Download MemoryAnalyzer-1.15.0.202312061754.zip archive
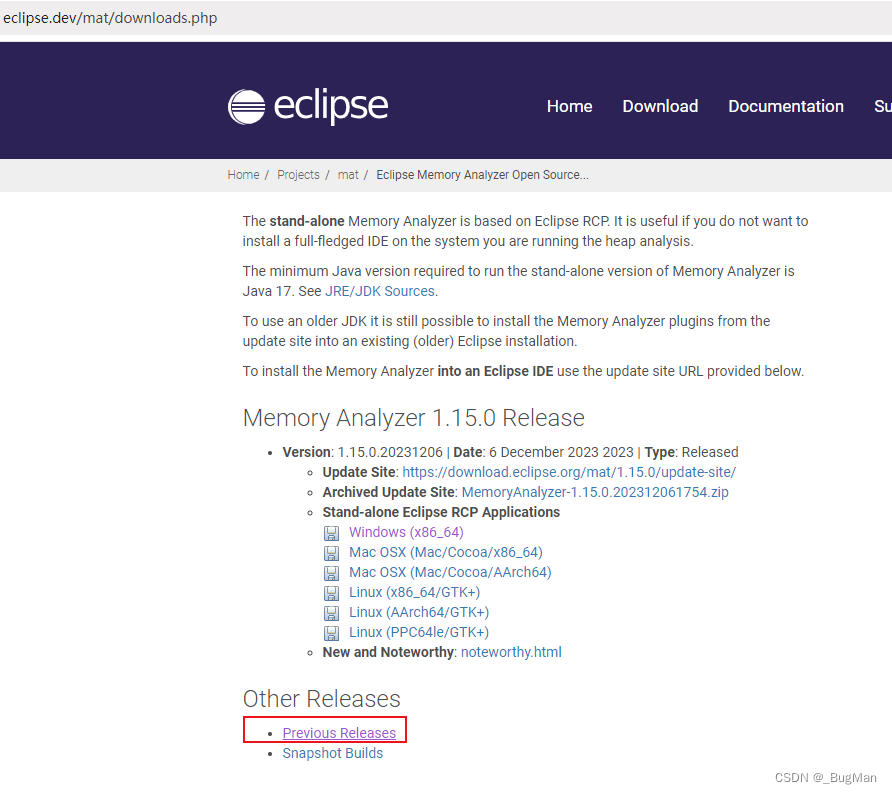Image resolution: width=892 pixels, height=794 pixels. (595, 492)
